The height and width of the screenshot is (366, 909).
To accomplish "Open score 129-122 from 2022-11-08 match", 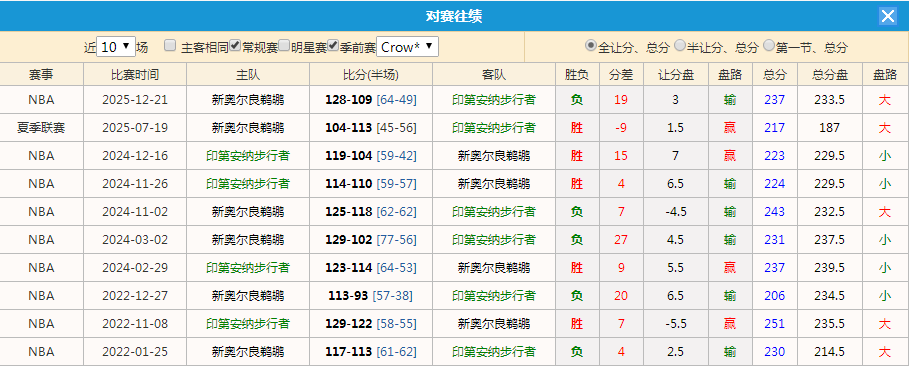I will [348, 324].
